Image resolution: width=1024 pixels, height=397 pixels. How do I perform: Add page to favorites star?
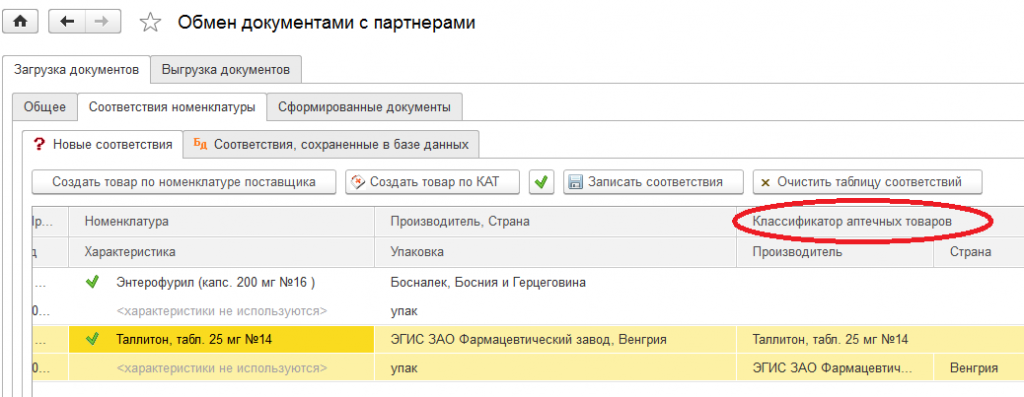click(150, 23)
